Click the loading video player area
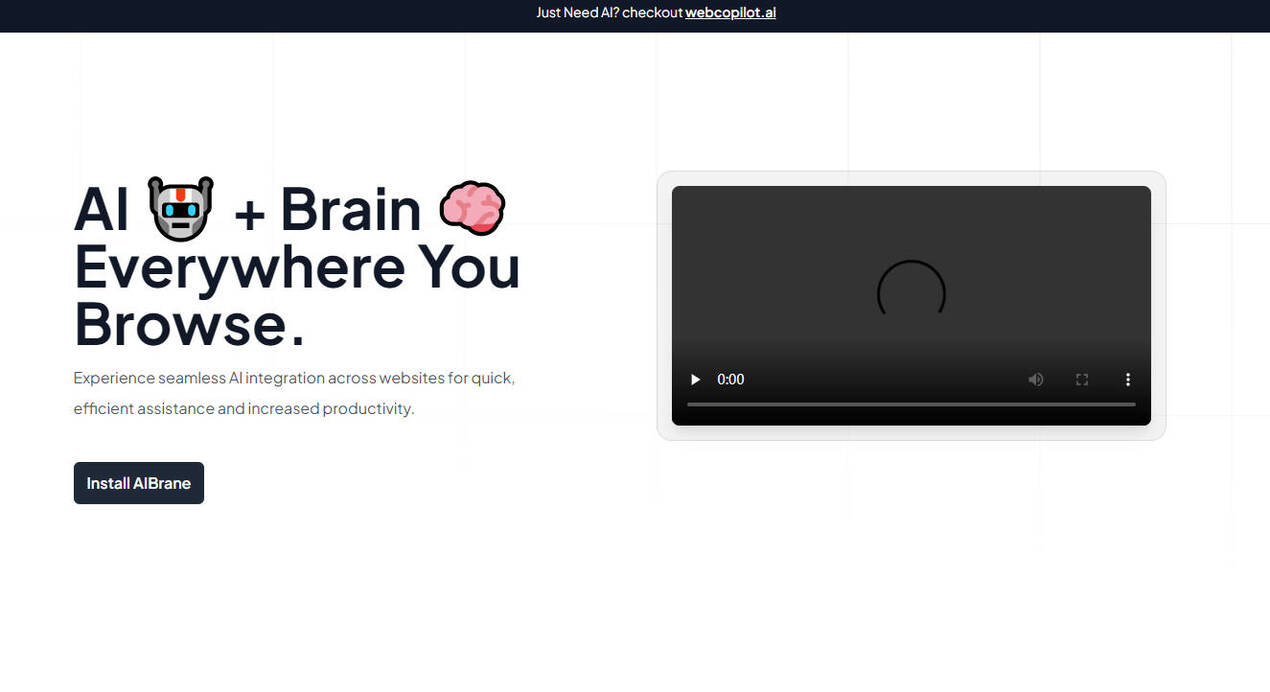The image size is (1270, 692). (x=911, y=306)
